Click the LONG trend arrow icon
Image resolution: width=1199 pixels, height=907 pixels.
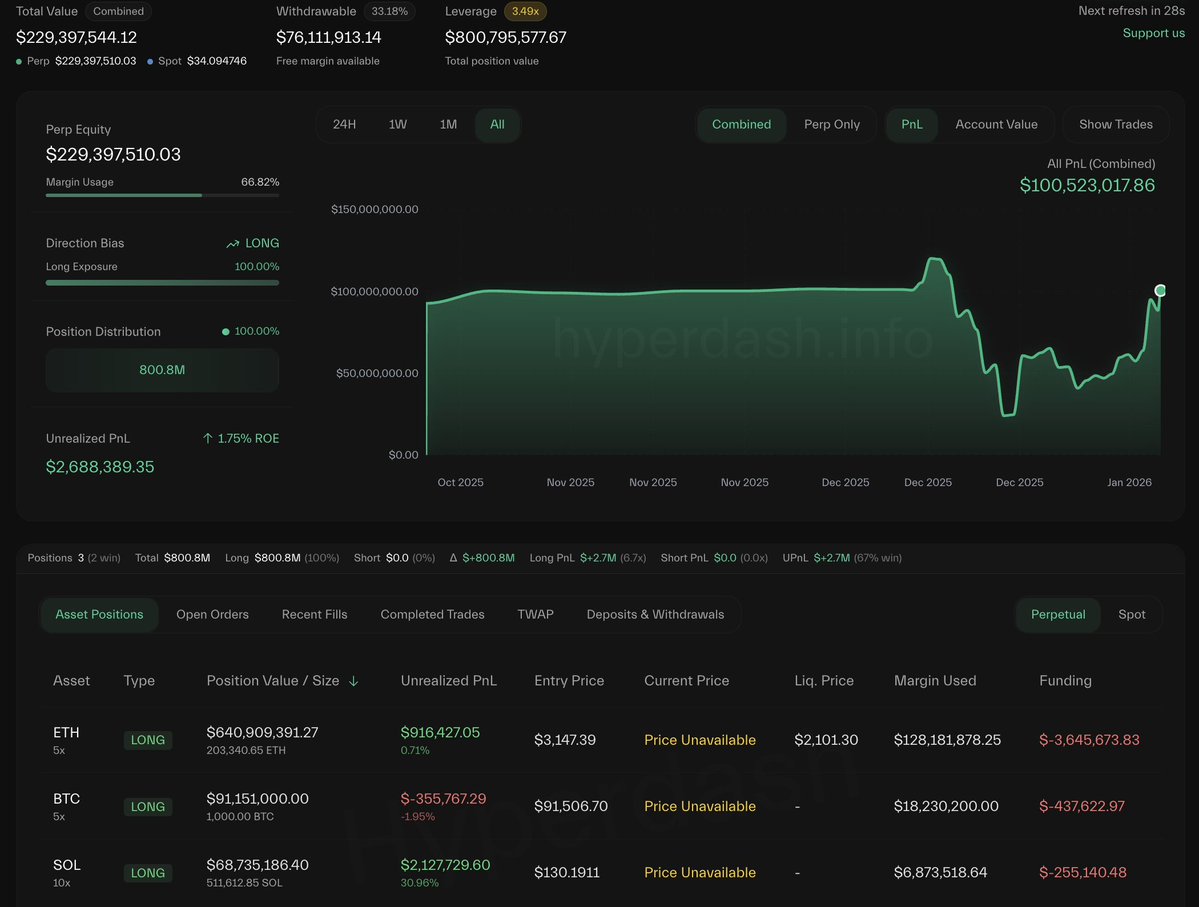click(x=233, y=244)
